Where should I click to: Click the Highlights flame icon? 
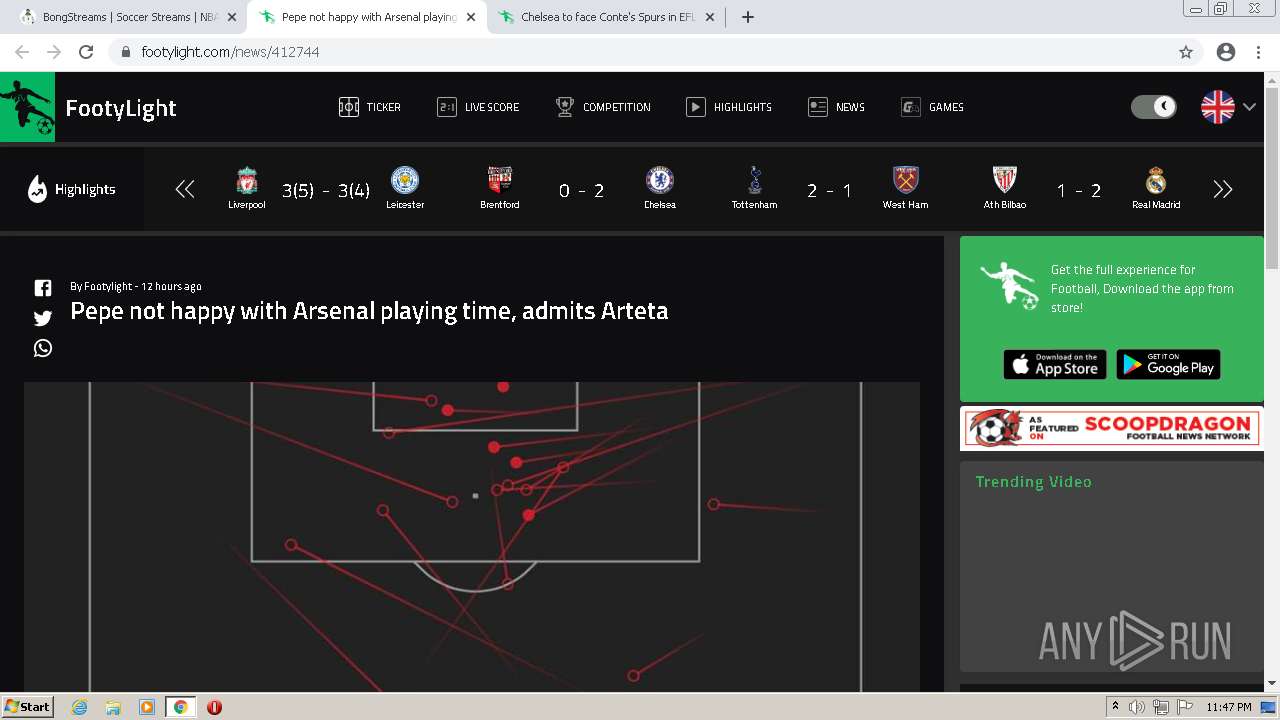click(37, 189)
